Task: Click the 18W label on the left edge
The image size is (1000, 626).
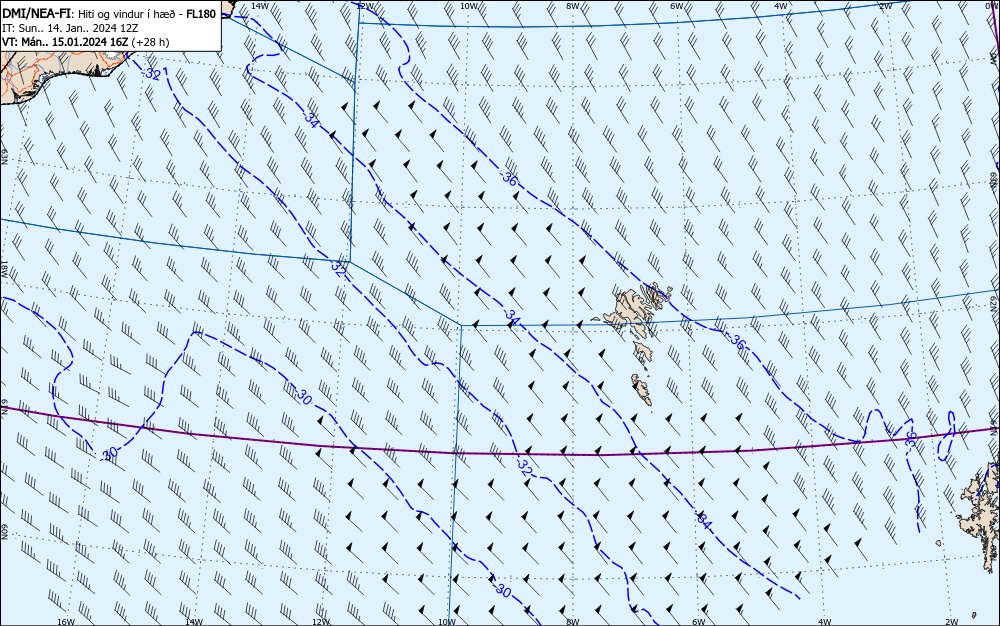Action: [4, 268]
